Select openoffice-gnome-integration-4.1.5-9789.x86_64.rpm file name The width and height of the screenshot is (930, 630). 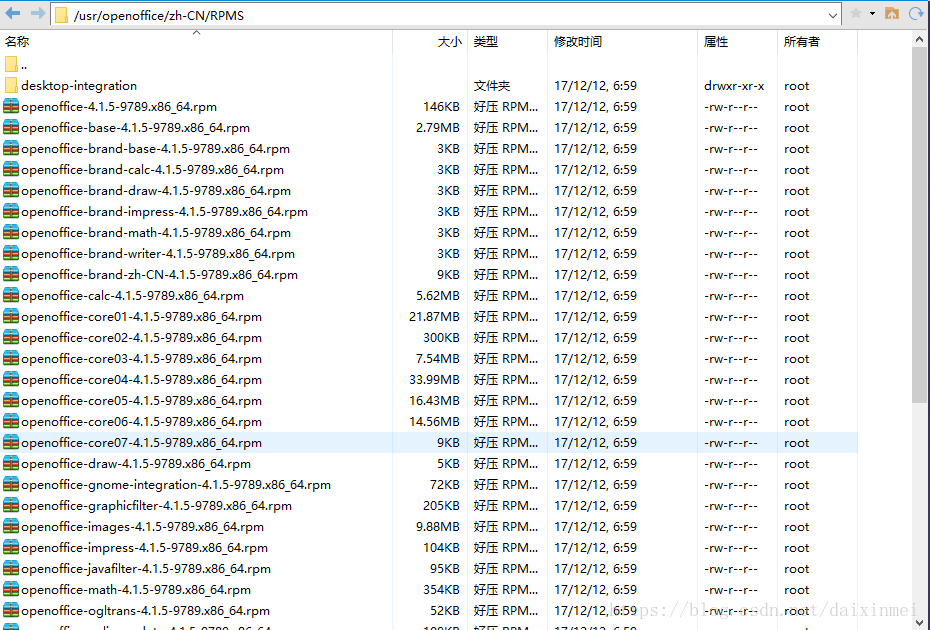click(176, 485)
